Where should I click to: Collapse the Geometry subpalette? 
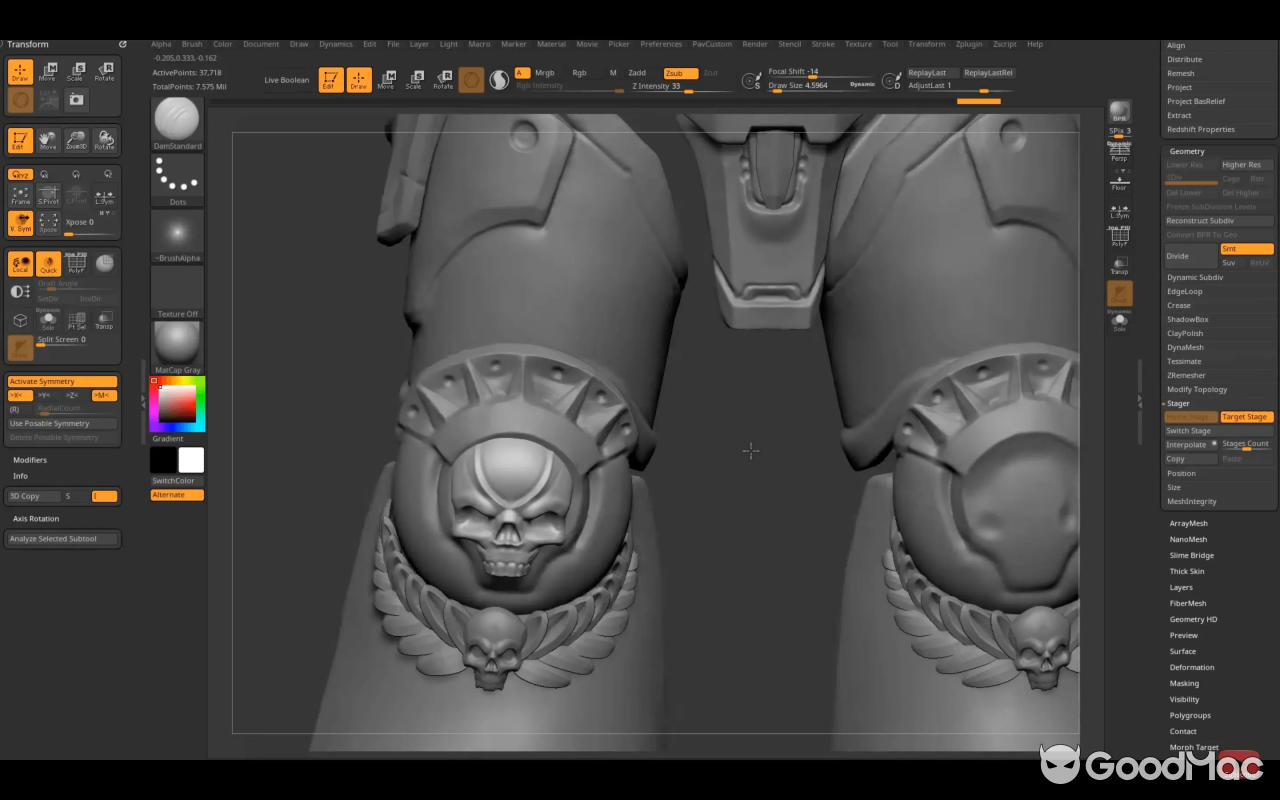(1186, 151)
